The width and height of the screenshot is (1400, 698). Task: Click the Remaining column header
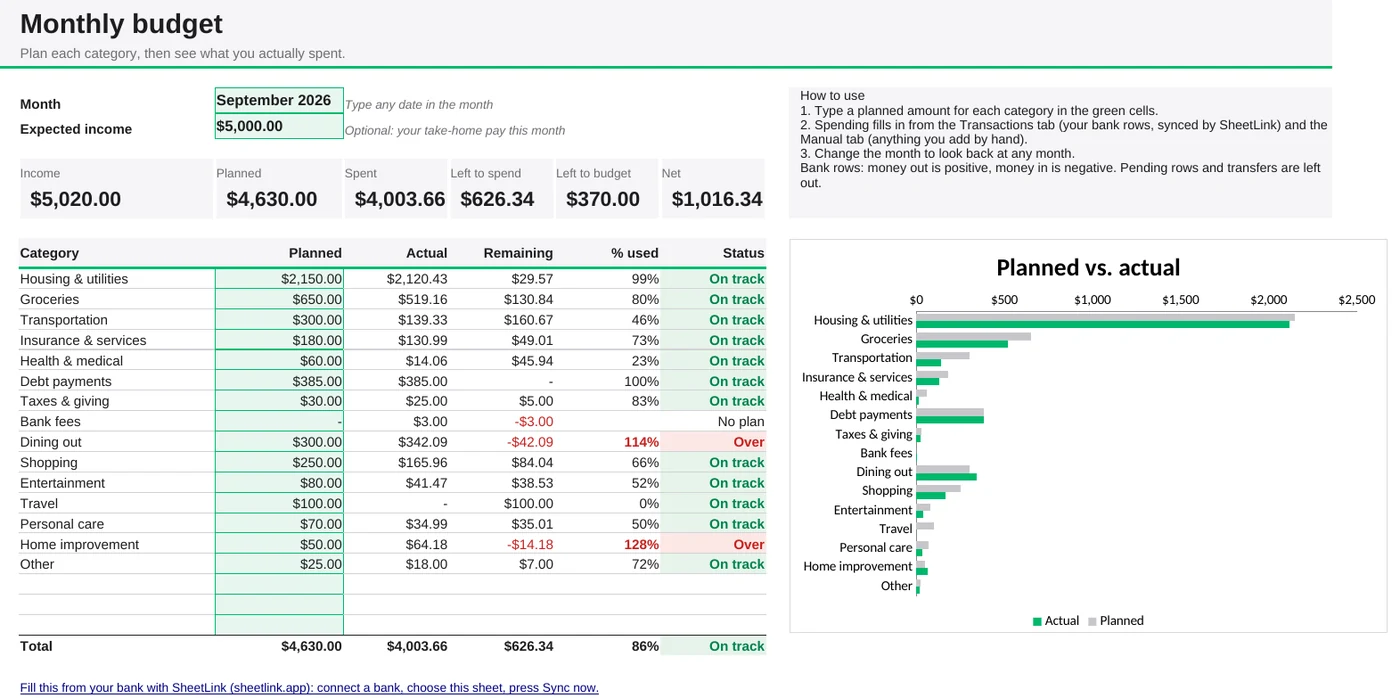518,253
